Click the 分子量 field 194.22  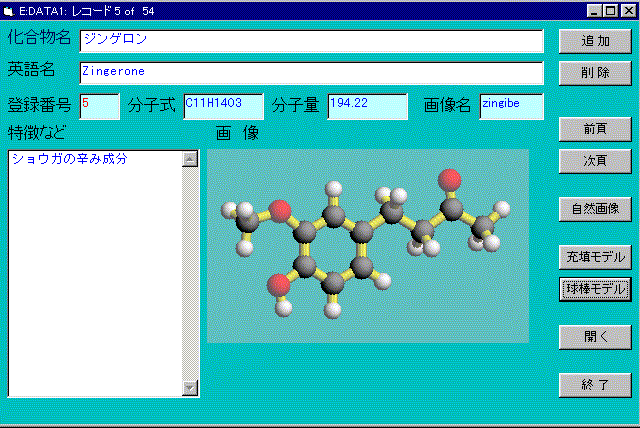[x=367, y=106]
